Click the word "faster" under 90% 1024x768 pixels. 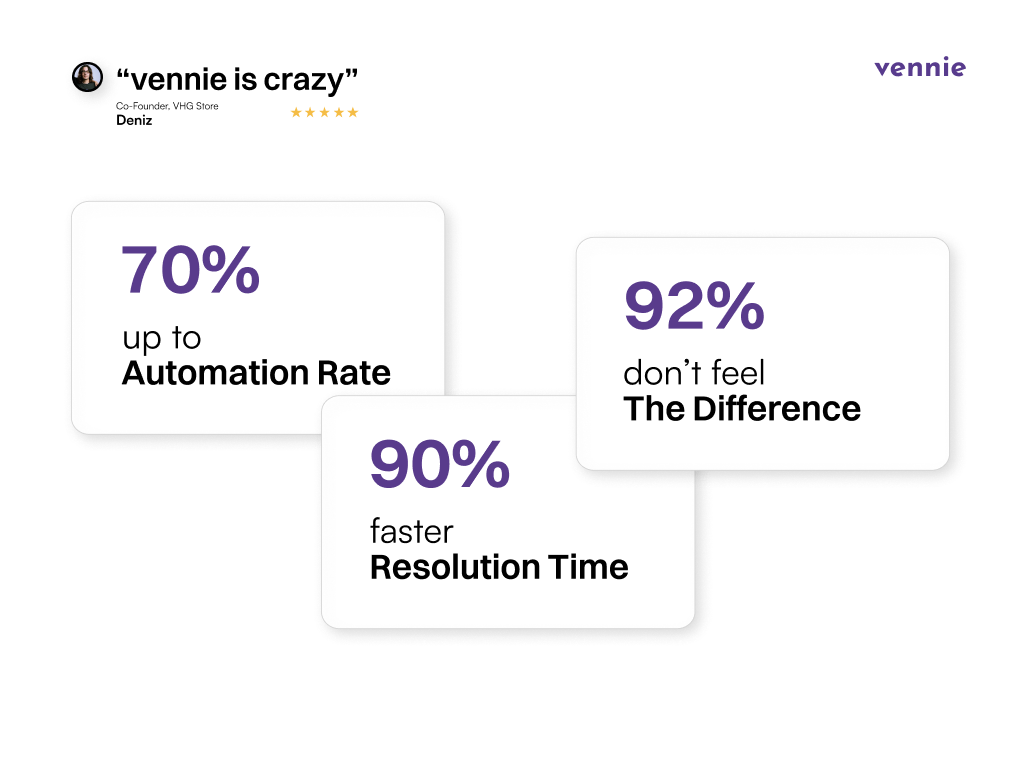[411, 531]
